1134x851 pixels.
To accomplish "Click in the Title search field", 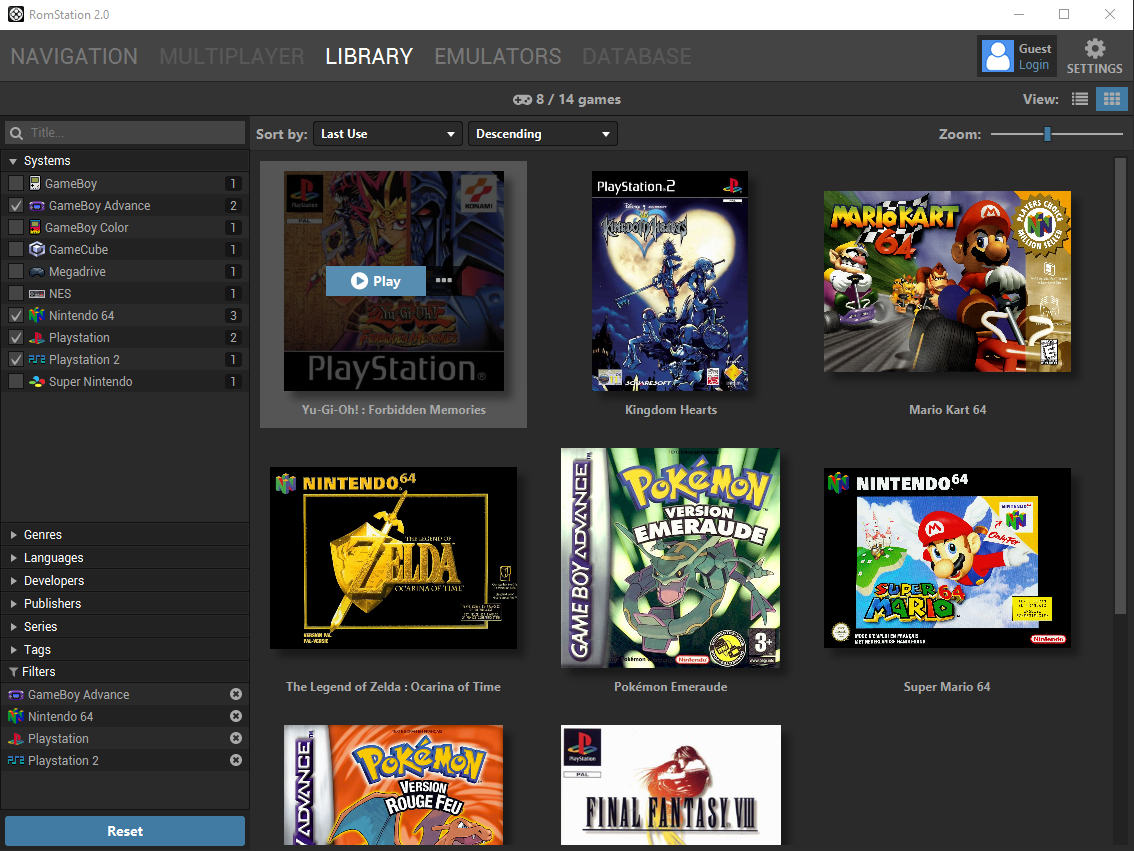I will coord(125,133).
